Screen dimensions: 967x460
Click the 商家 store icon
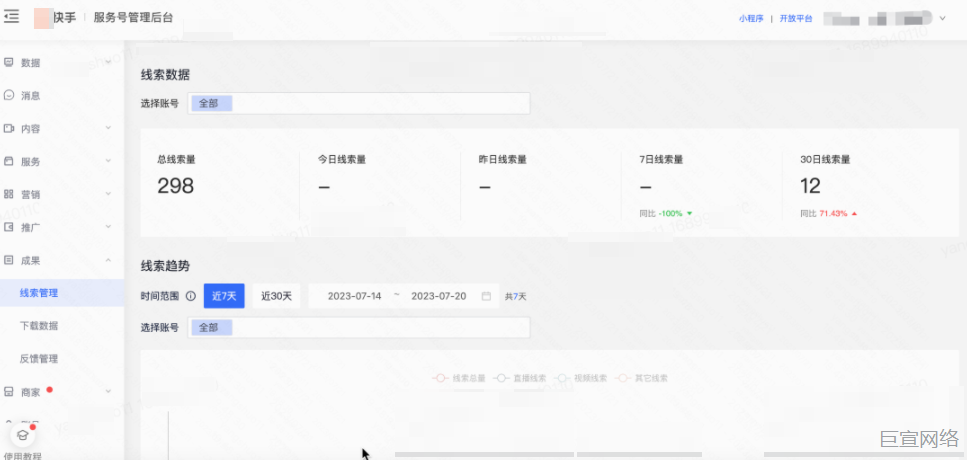(x=9, y=392)
